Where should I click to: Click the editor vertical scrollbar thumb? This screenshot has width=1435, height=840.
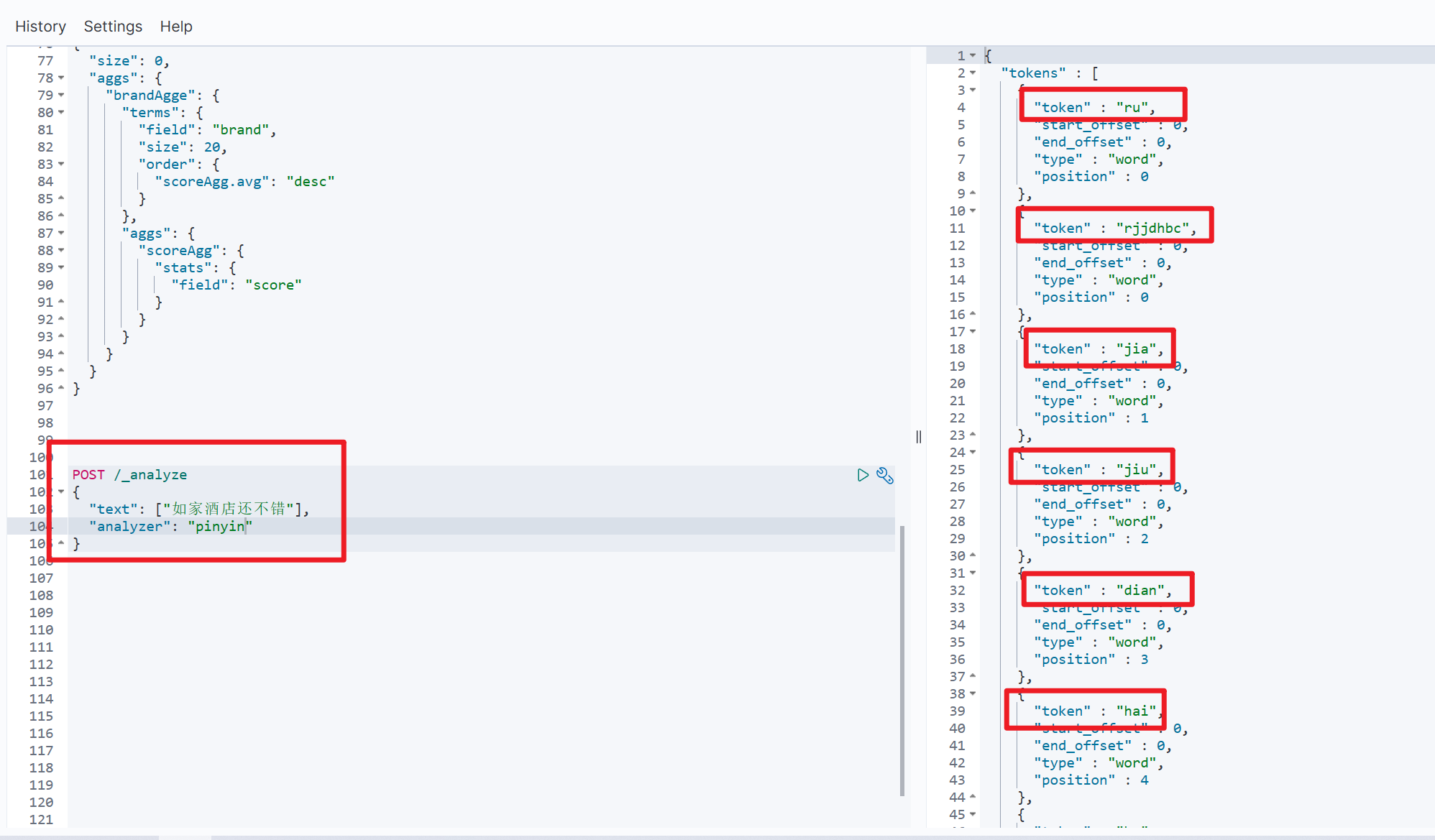pos(902,661)
